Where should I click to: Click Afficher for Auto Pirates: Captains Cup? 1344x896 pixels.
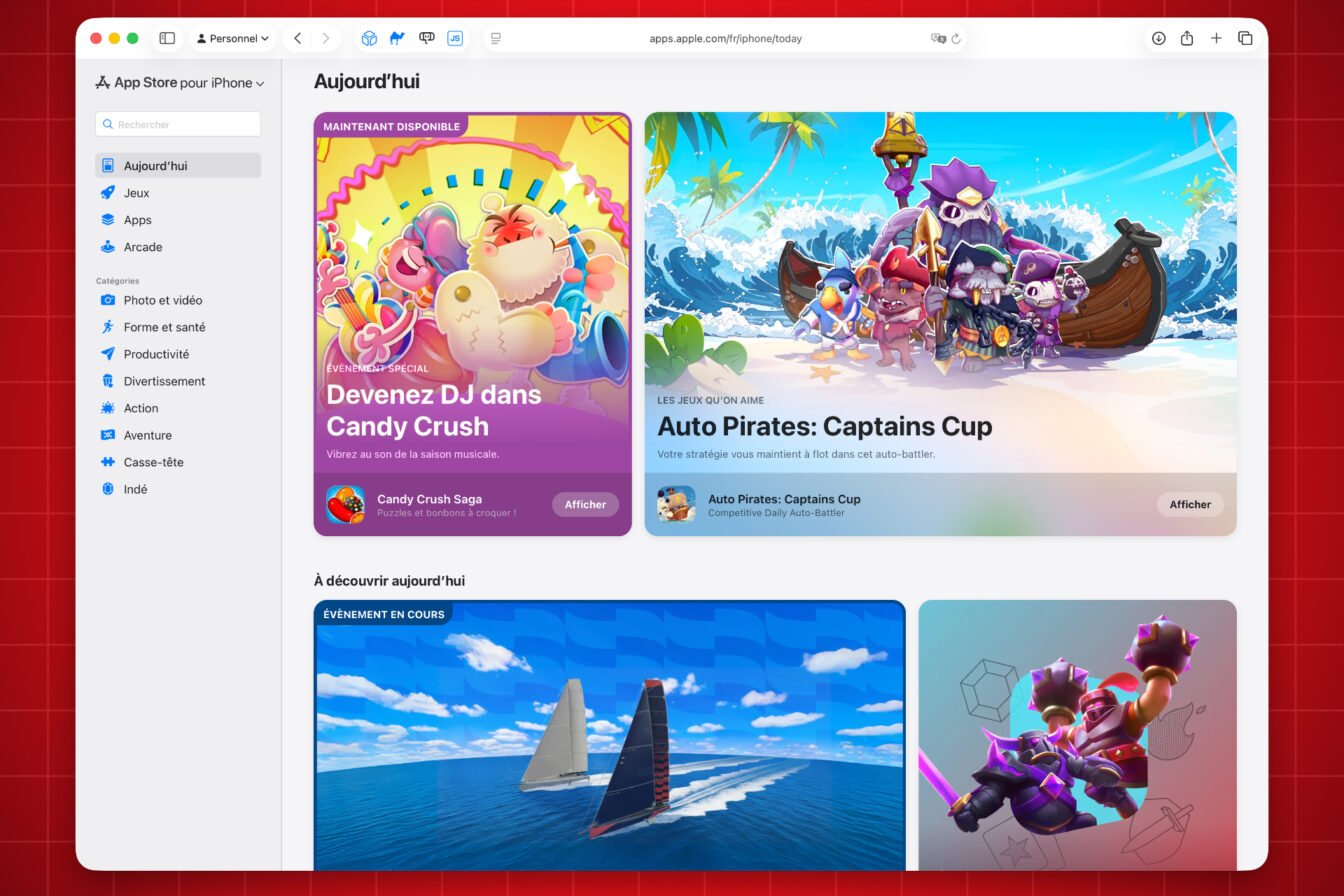coord(1190,504)
